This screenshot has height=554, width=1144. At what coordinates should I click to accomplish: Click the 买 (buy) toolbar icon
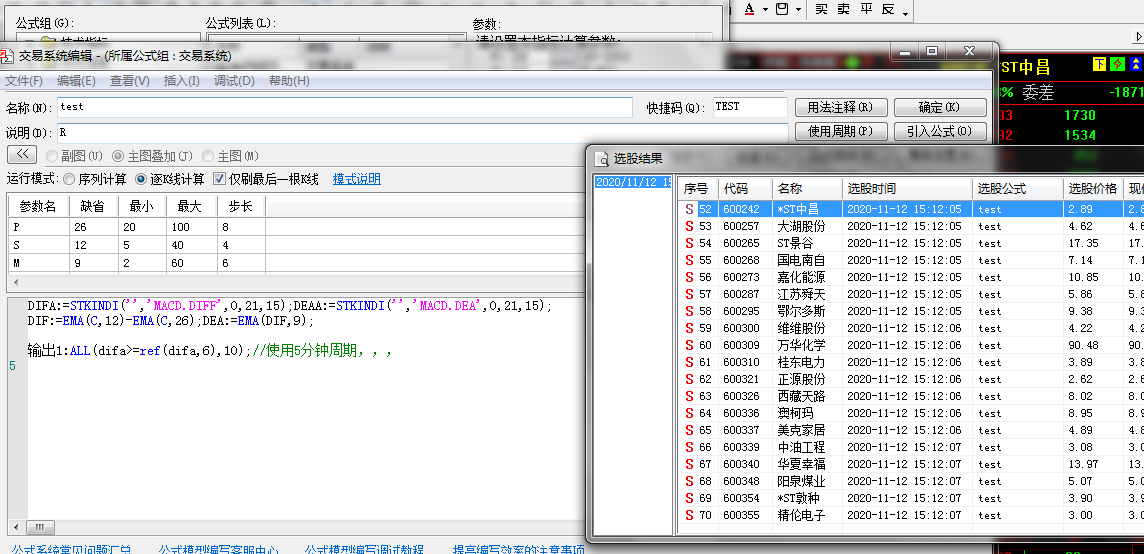822,9
